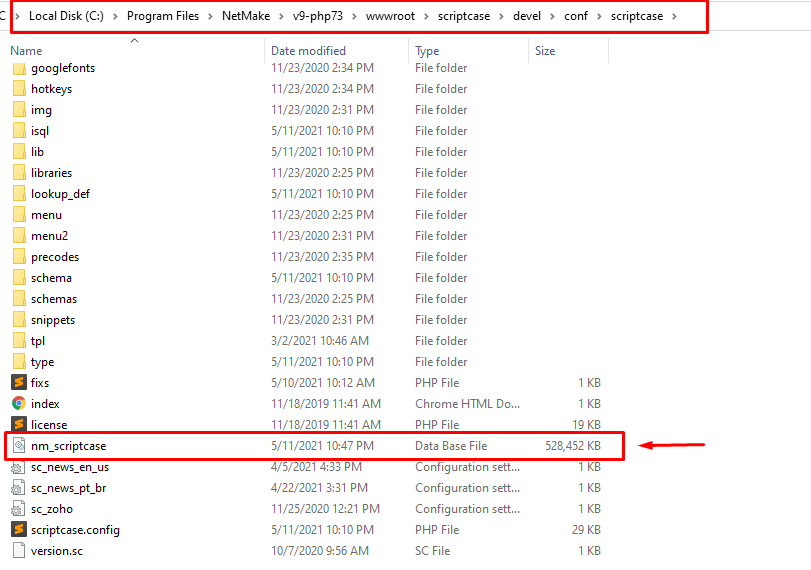
Task: Click the Data Base File type cell
Action: point(451,446)
